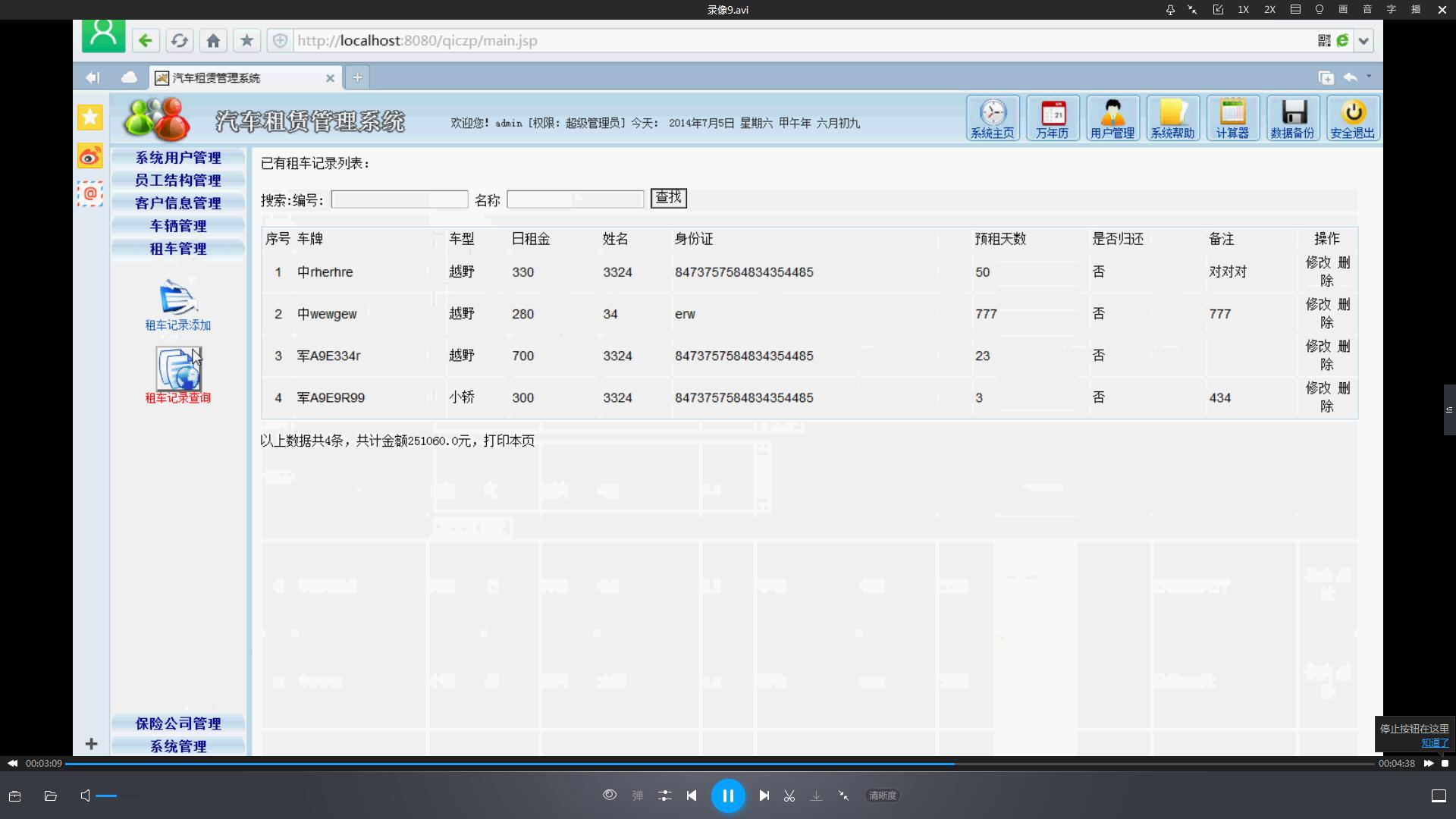Open the 清晰度 quality selector
1456x819 pixels.
point(883,795)
